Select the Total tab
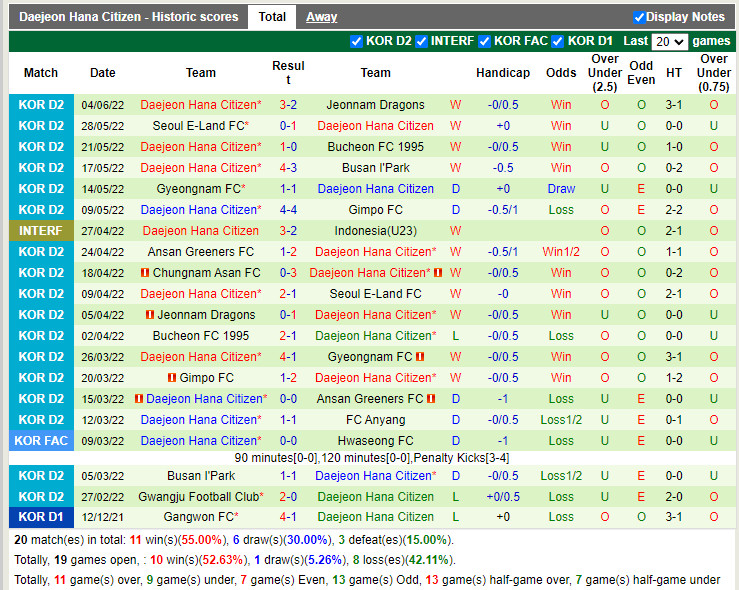Viewport: 739px width, 590px height. 272,17
